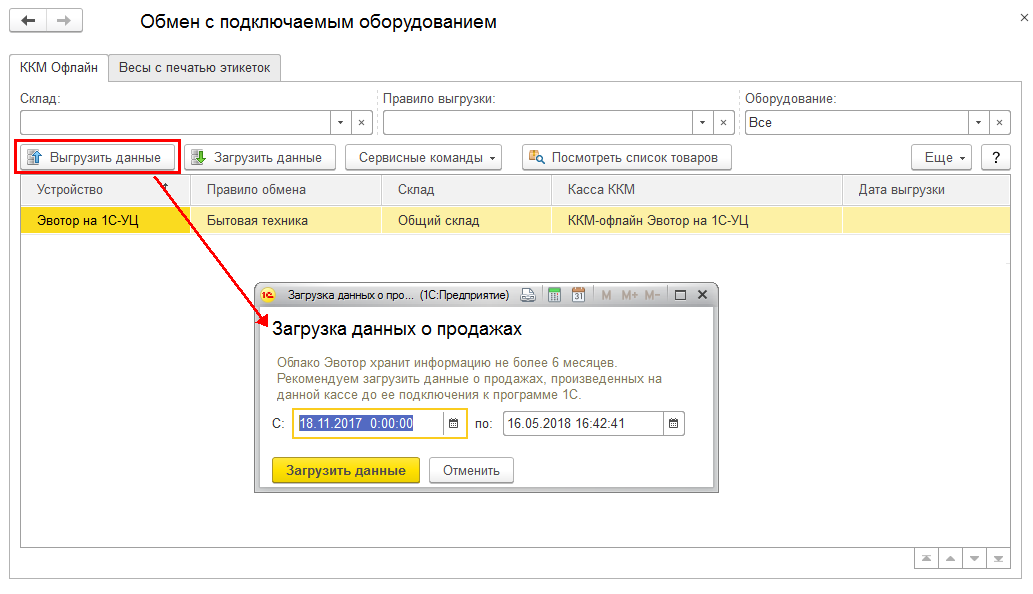1033x594 pixels.
Task: Move down one row with the down arrow
Action: [x=974, y=558]
